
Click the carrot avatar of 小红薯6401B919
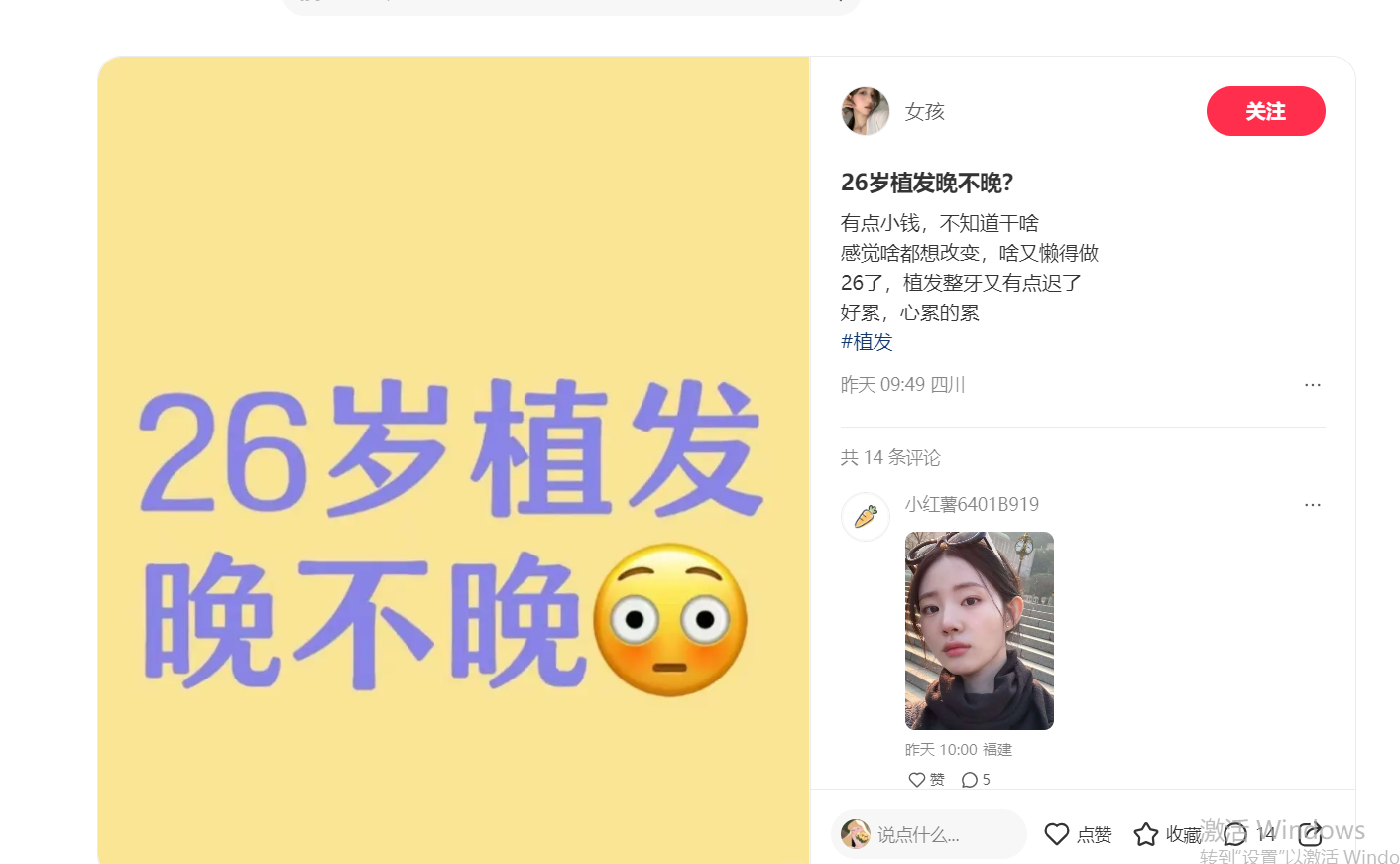tap(866, 517)
